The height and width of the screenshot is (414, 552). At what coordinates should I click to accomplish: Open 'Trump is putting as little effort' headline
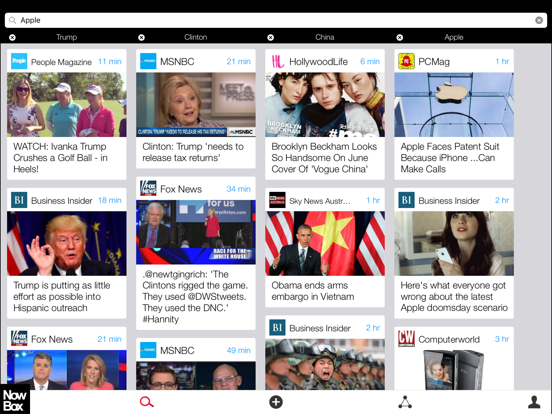[x=62, y=296]
